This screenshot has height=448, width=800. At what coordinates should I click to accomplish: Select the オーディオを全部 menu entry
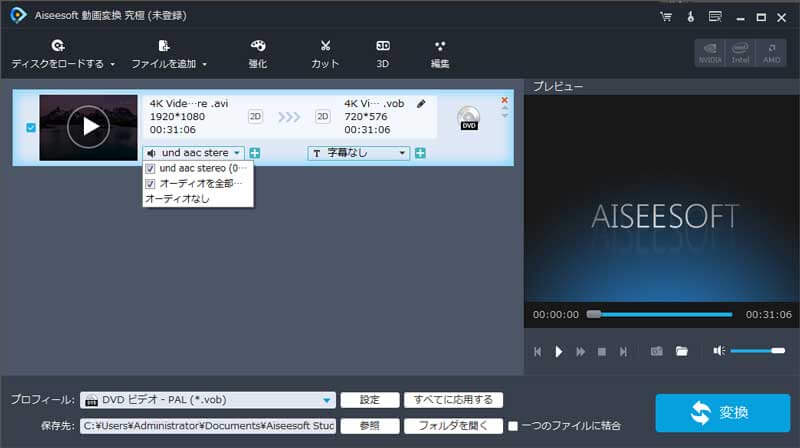pos(198,184)
